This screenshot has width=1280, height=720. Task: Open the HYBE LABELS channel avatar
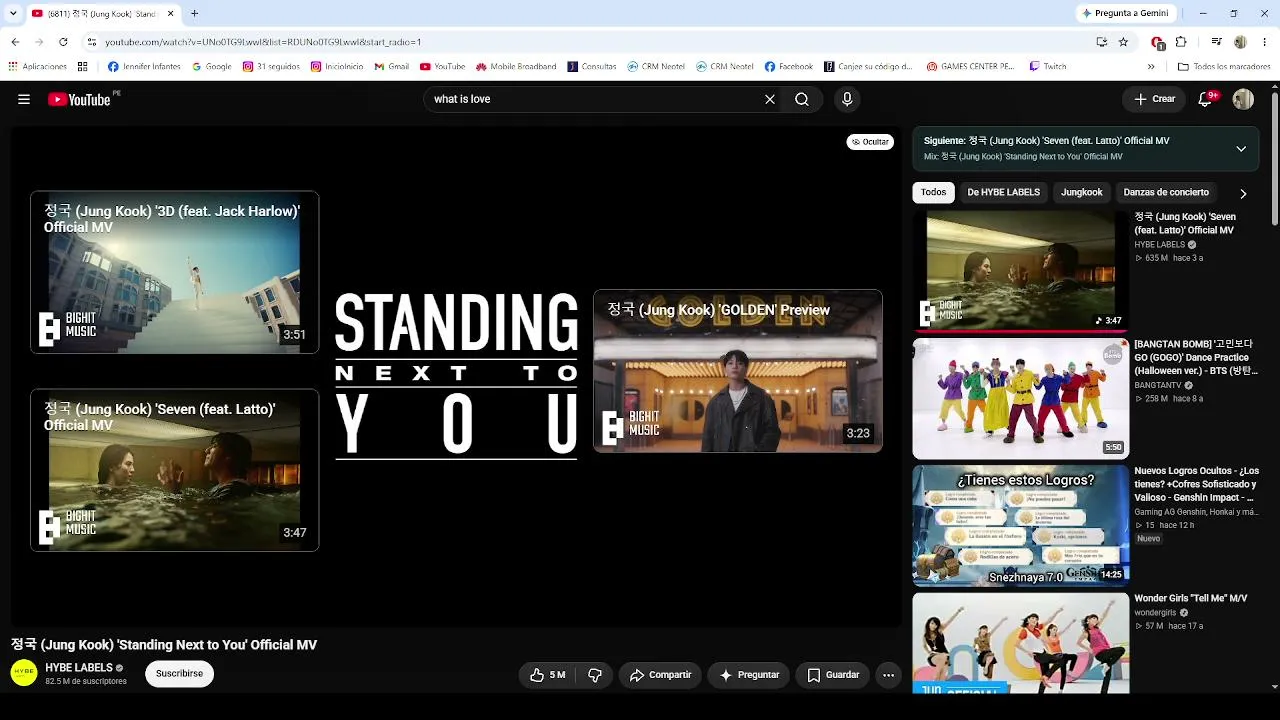point(24,673)
